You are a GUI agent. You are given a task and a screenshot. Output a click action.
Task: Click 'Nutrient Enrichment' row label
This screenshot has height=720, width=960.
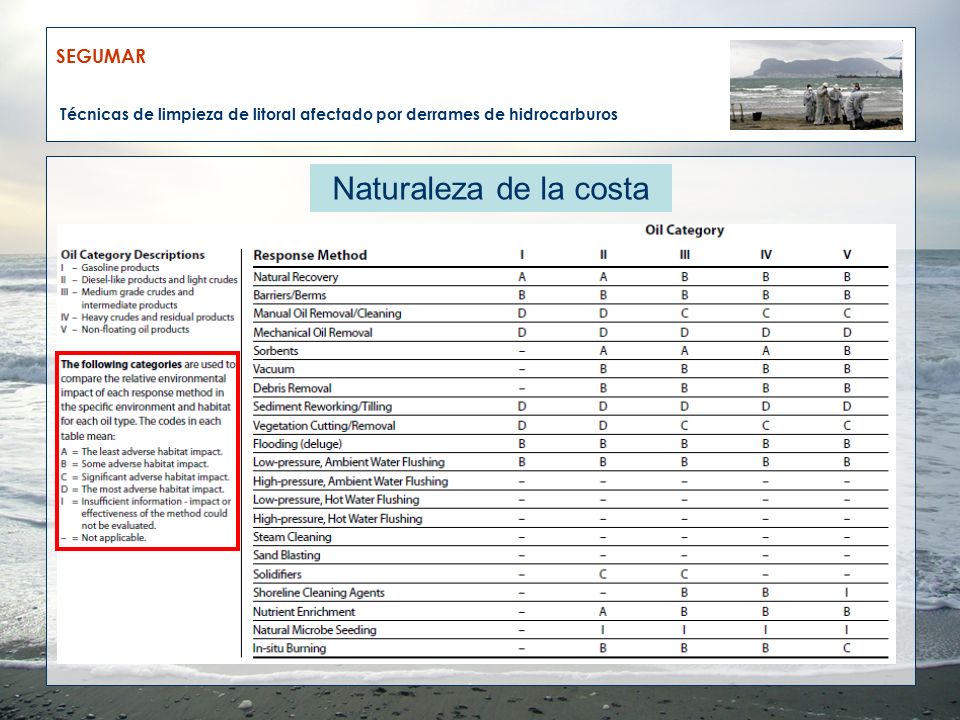304,612
